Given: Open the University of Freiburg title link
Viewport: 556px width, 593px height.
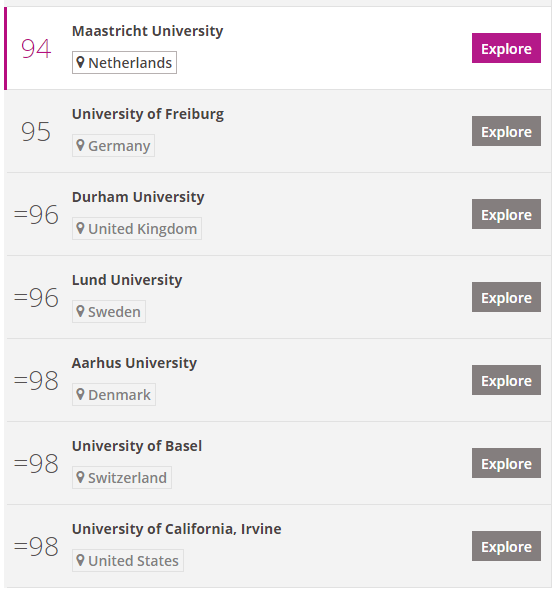Looking at the screenshot, I should [x=148, y=114].
